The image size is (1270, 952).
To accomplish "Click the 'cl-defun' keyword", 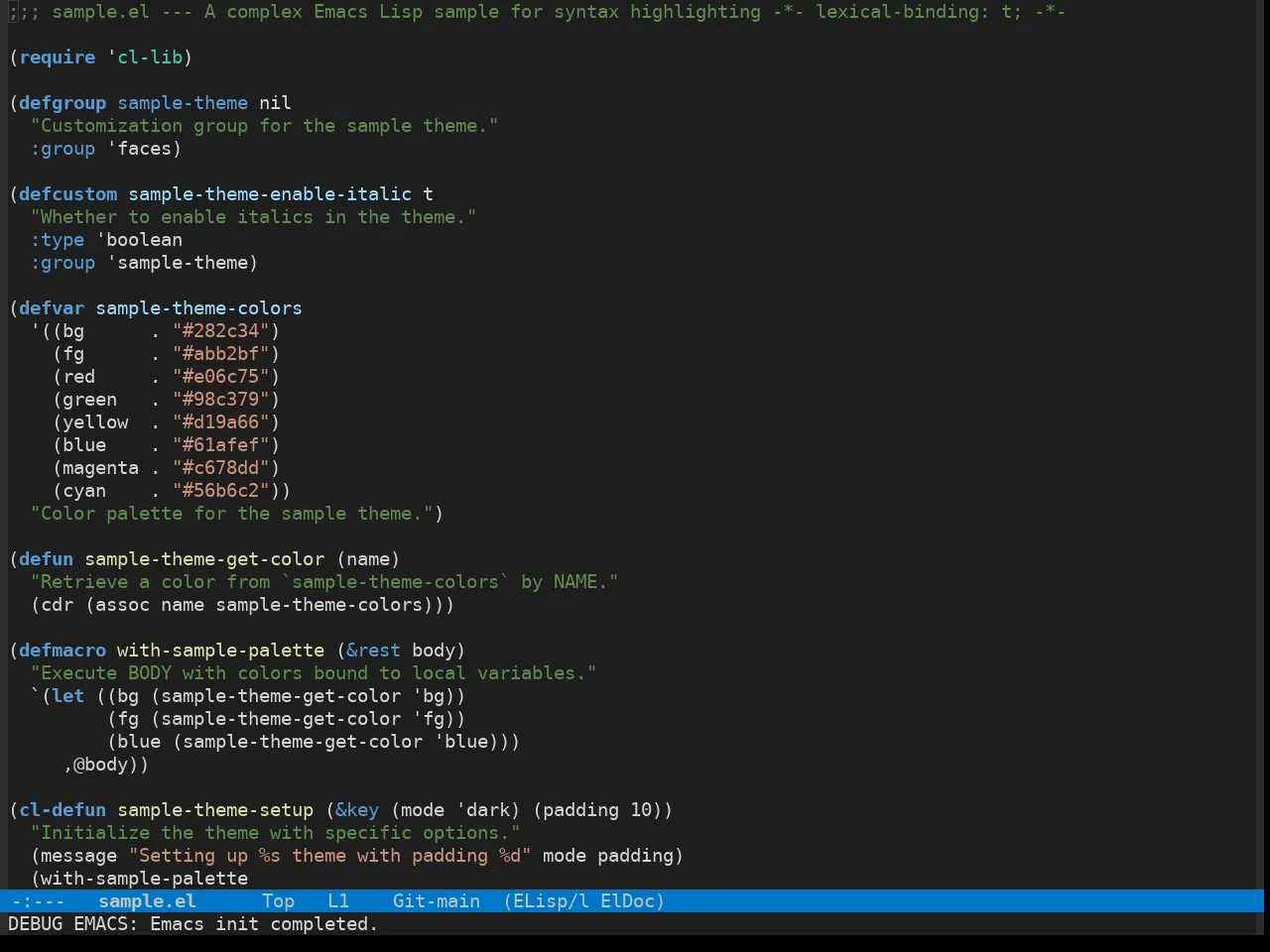I will 63,809.
